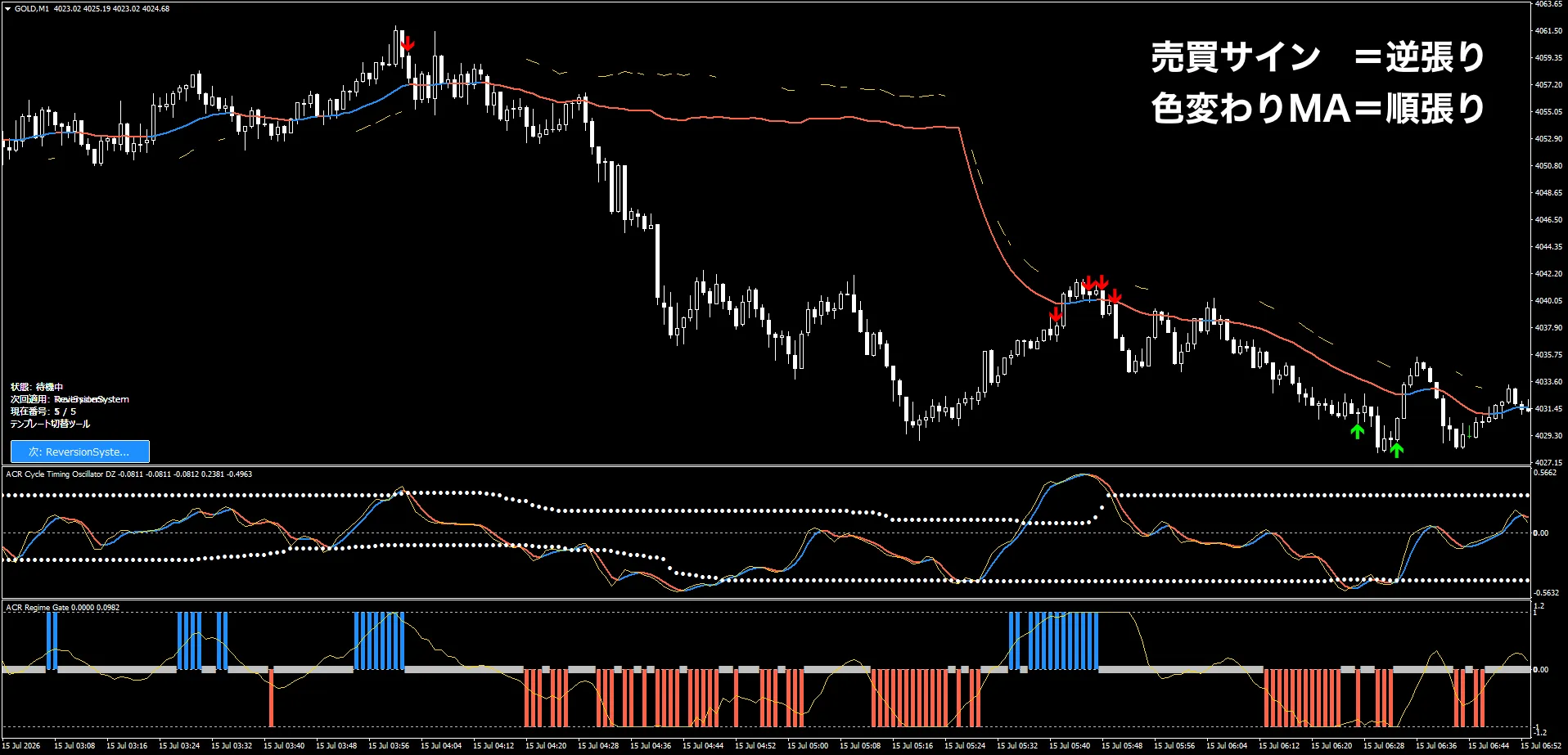Click the 現在番号: 5 / 5 counter text
This screenshot has width=1568, height=755.
(43, 411)
